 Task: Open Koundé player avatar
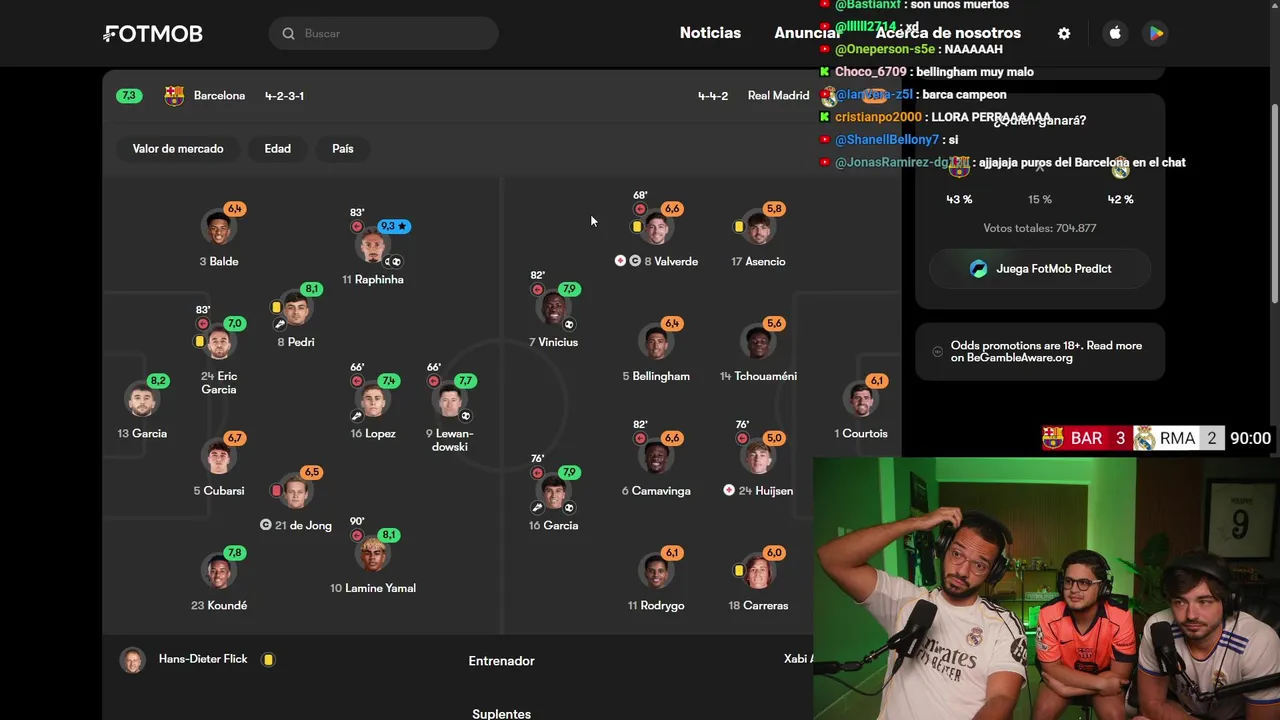point(218,572)
